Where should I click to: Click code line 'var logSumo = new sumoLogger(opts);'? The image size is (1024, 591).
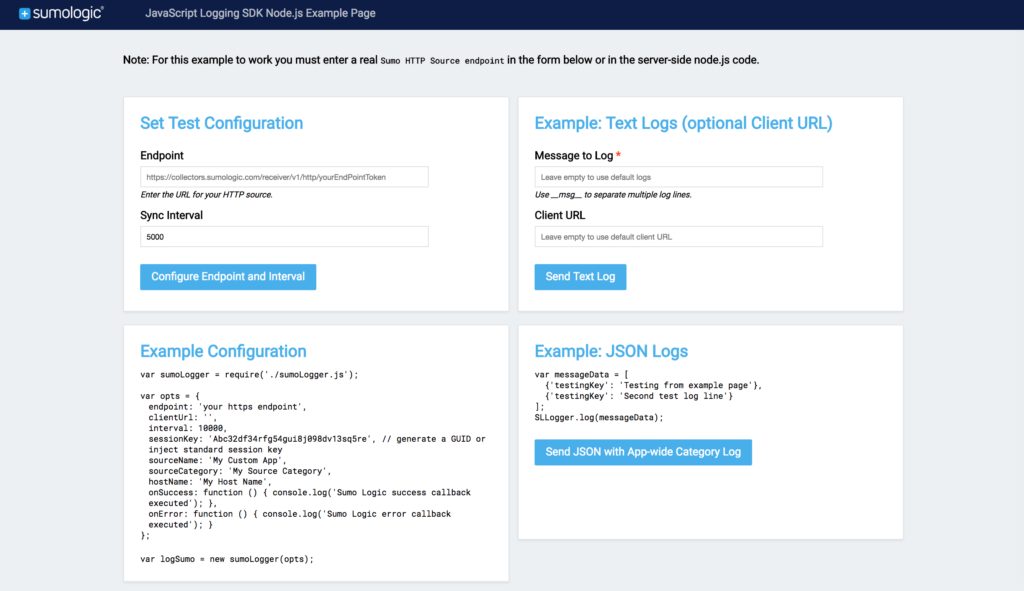point(227,559)
